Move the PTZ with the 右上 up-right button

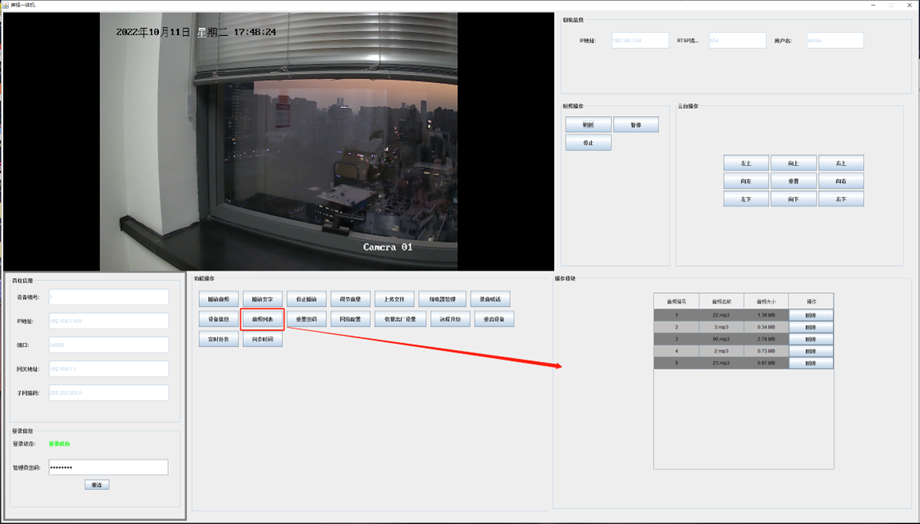[x=841, y=163]
